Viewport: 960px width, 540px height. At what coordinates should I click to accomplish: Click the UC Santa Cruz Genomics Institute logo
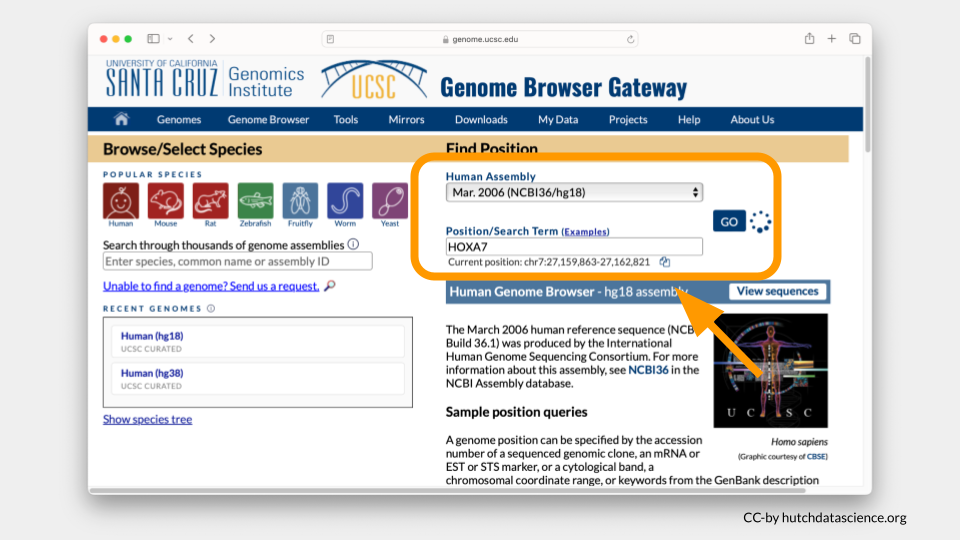(x=204, y=78)
